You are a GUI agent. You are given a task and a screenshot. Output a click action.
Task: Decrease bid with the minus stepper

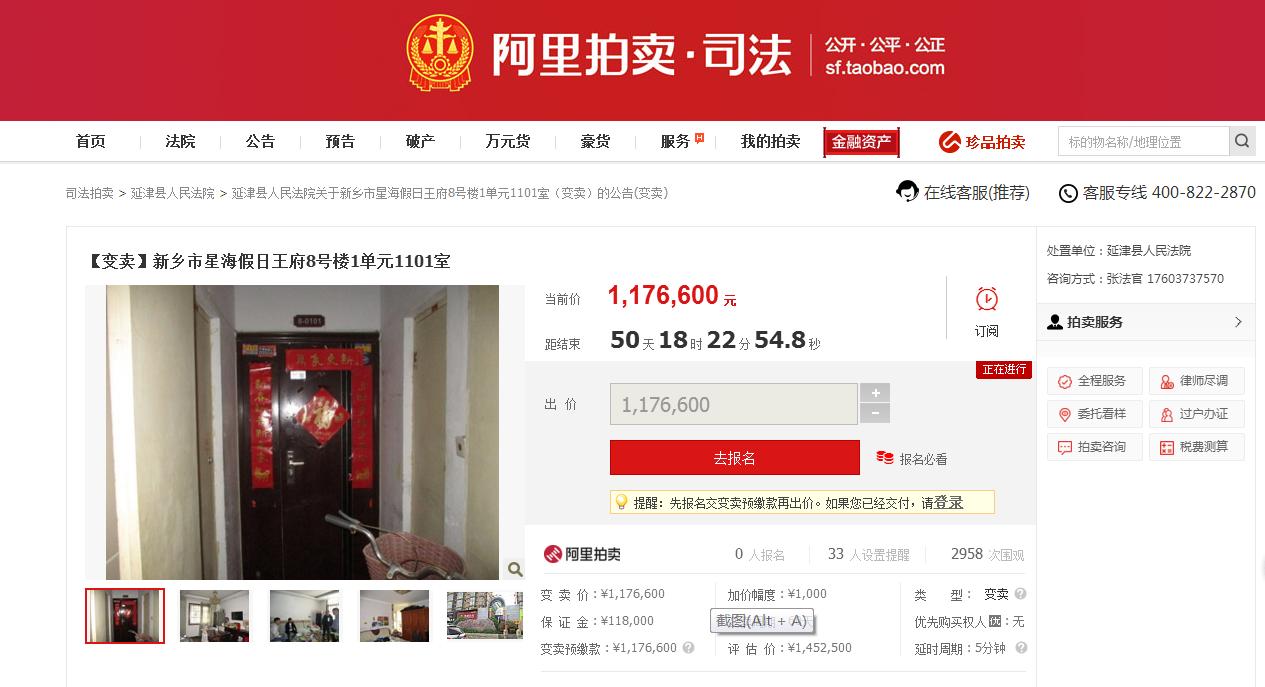[x=875, y=414]
